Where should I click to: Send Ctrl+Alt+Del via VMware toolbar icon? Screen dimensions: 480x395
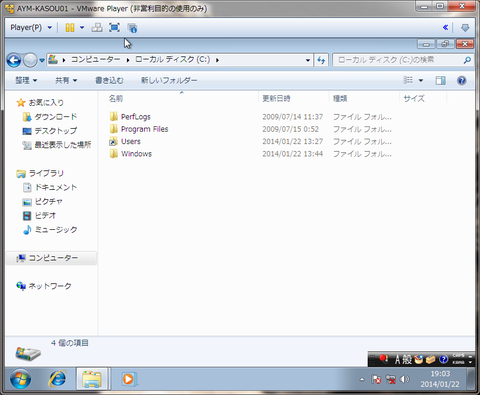97,27
